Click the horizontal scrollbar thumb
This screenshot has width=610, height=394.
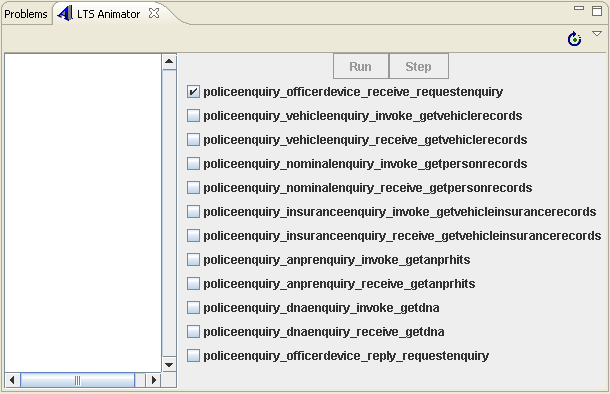78,380
